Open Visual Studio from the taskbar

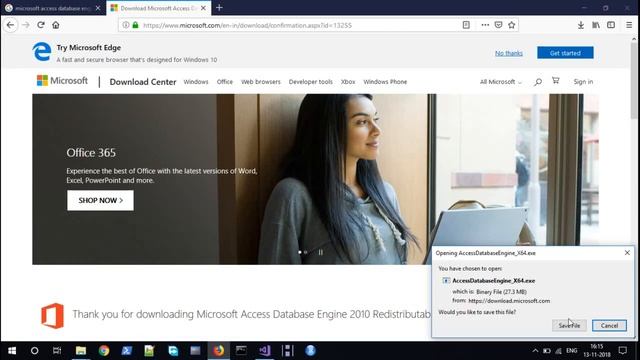(x=264, y=351)
